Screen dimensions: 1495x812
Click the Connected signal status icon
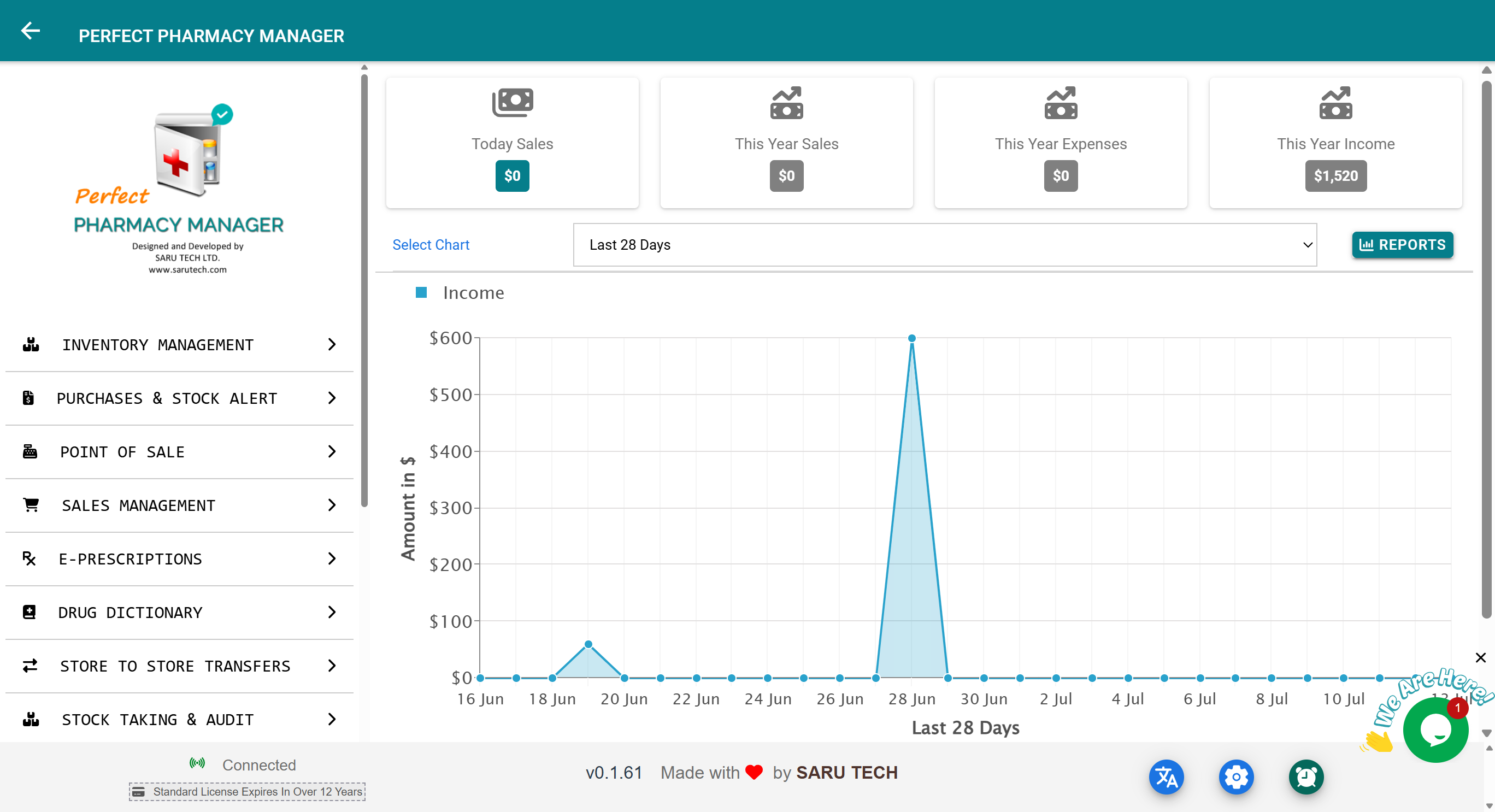click(x=197, y=763)
